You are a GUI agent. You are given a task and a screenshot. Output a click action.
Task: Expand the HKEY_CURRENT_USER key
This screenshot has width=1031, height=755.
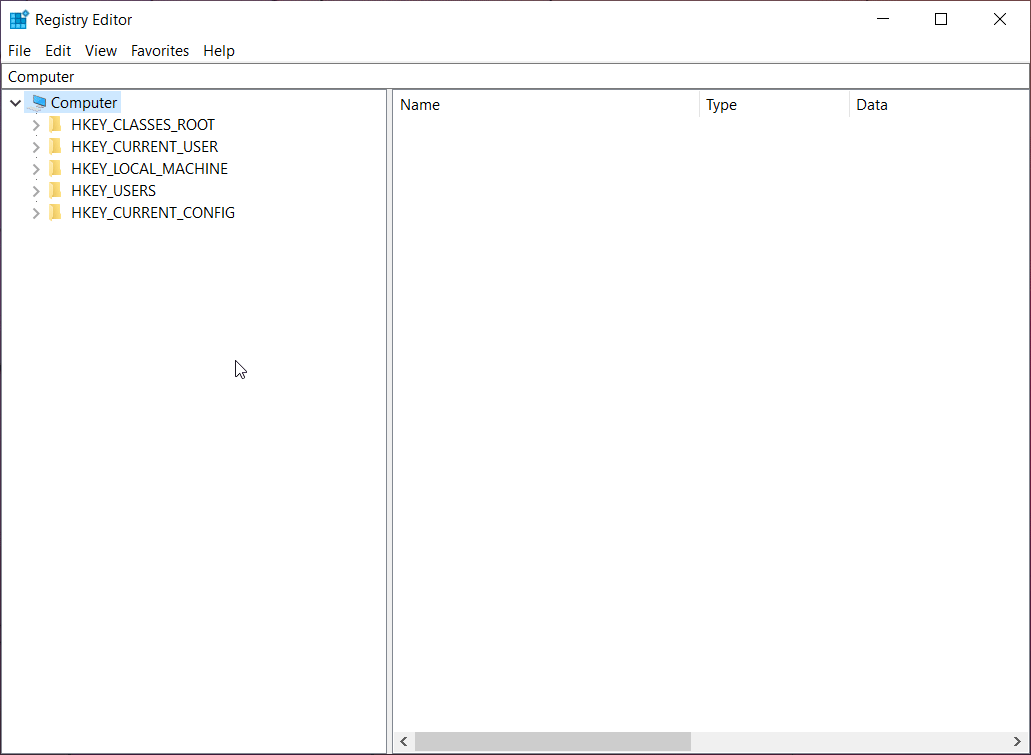click(x=36, y=147)
